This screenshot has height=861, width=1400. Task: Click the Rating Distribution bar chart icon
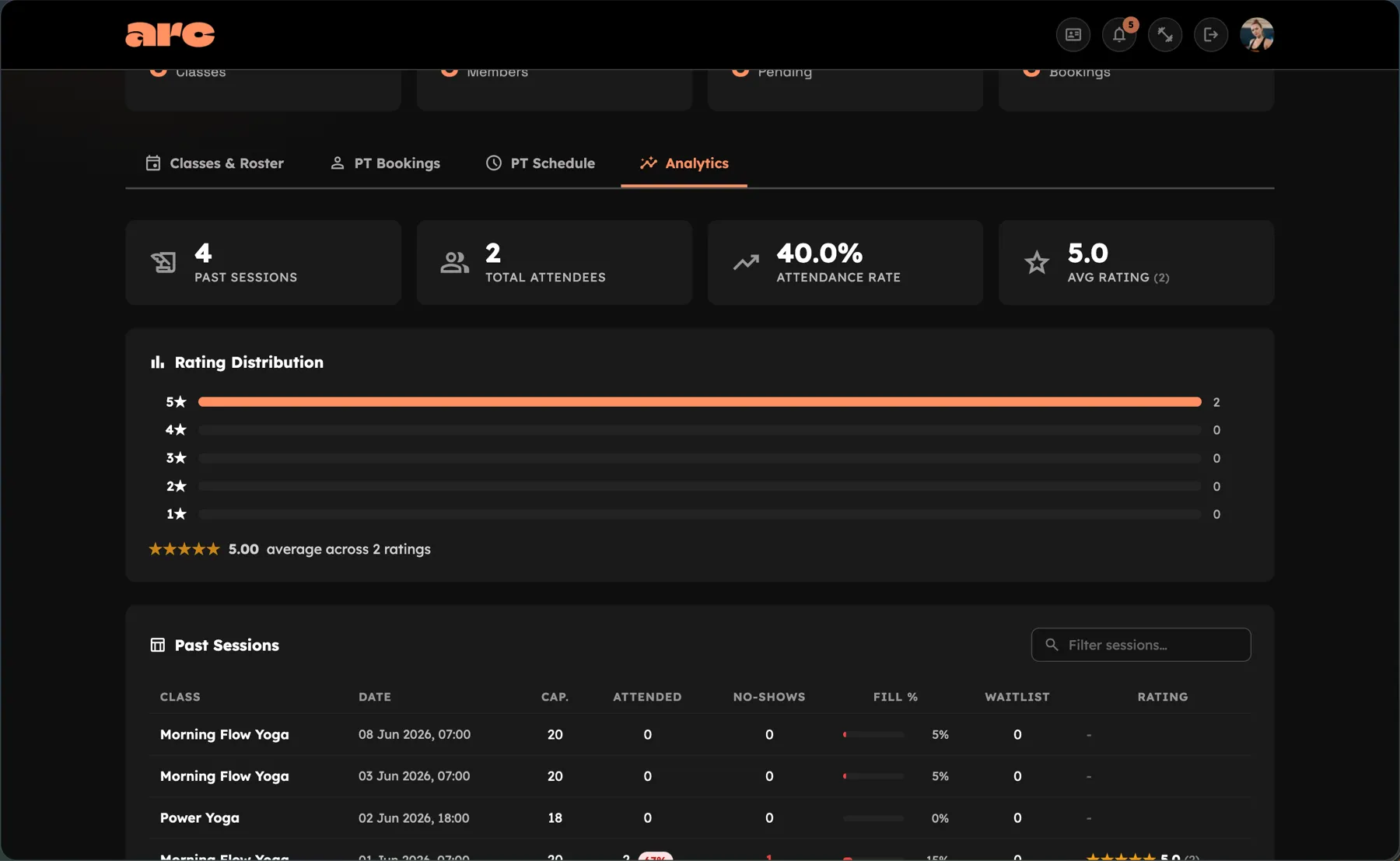(157, 362)
